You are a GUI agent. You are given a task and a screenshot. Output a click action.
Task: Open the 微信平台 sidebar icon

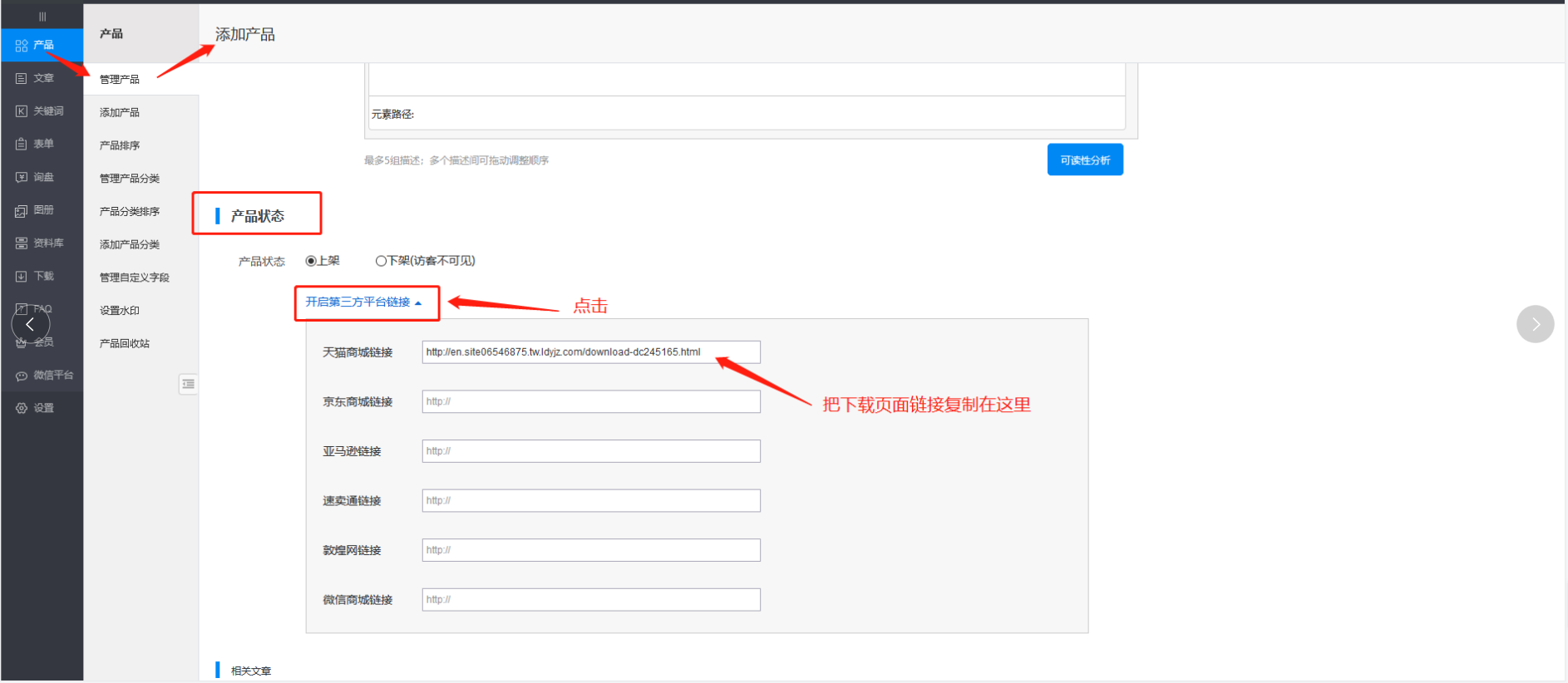[x=22, y=376]
